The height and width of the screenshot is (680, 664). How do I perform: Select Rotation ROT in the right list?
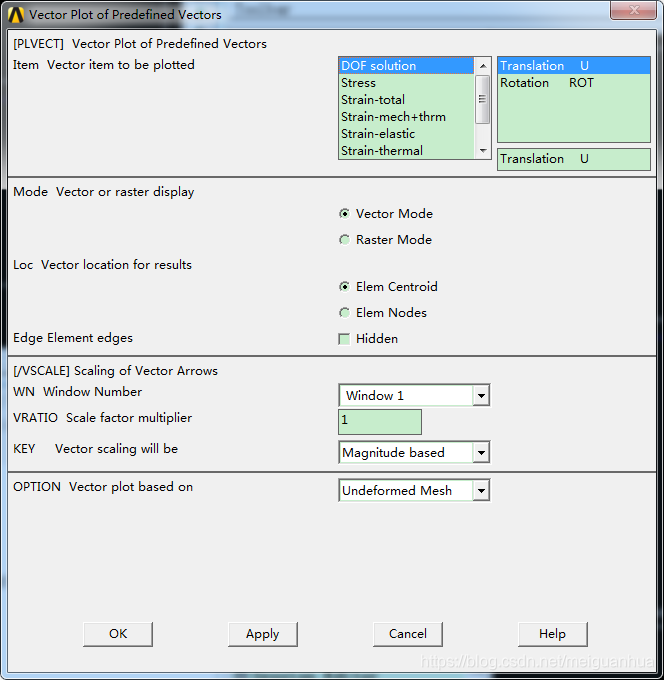click(547, 83)
